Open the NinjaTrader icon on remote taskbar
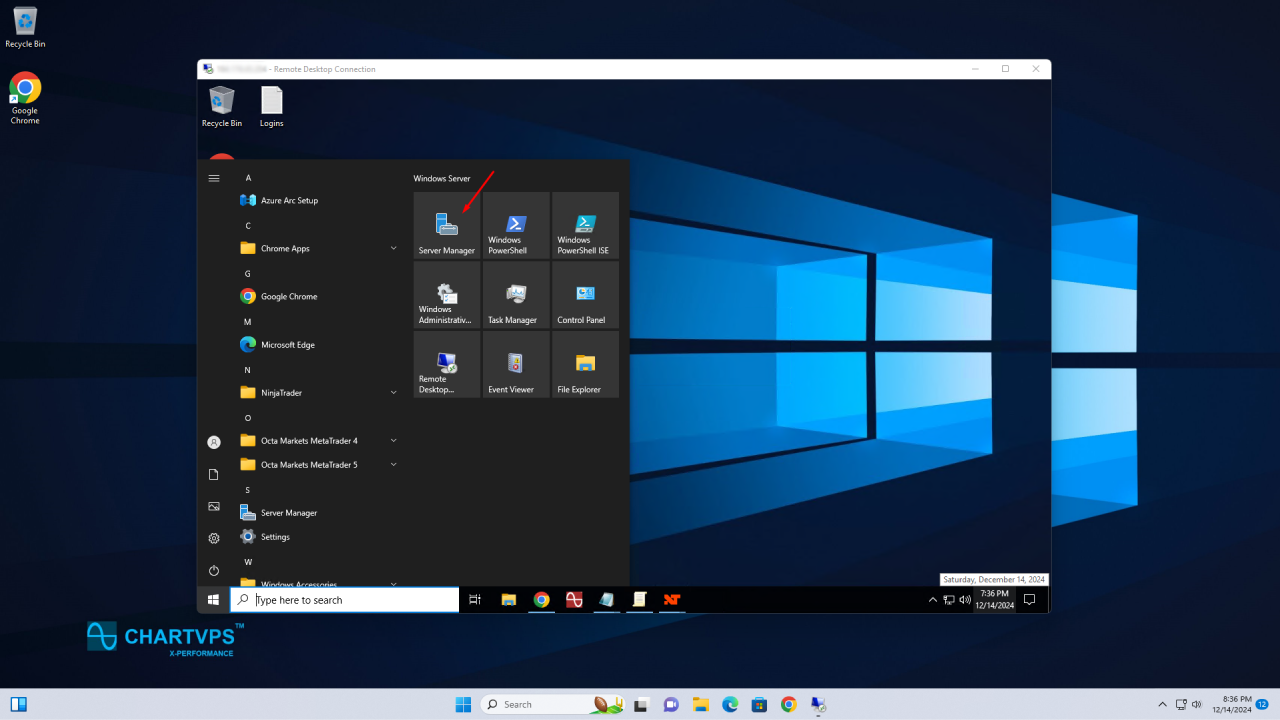 [x=672, y=600]
